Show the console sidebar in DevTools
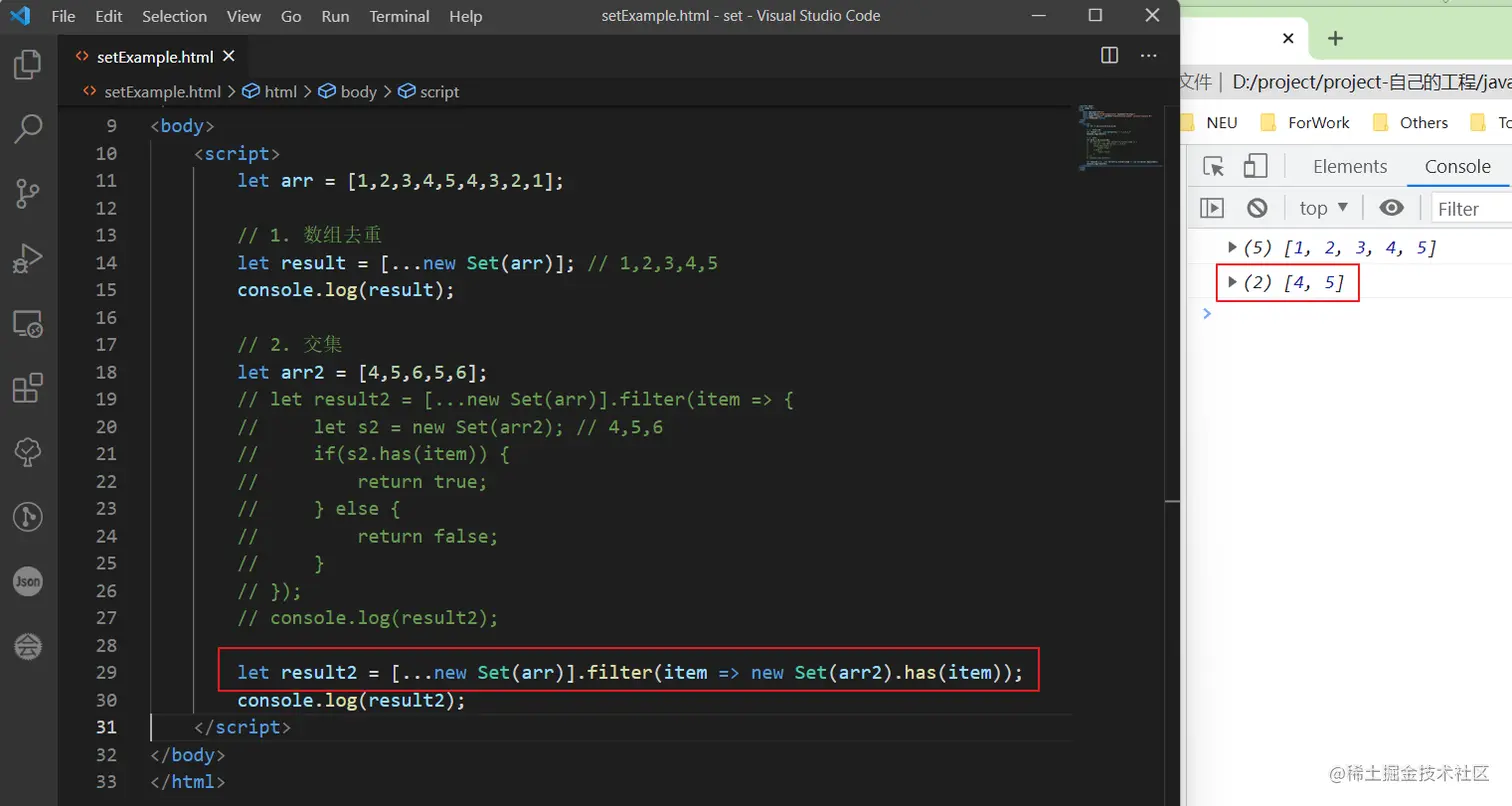Image resolution: width=1512 pixels, height=806 pixels. (1212, 208)
